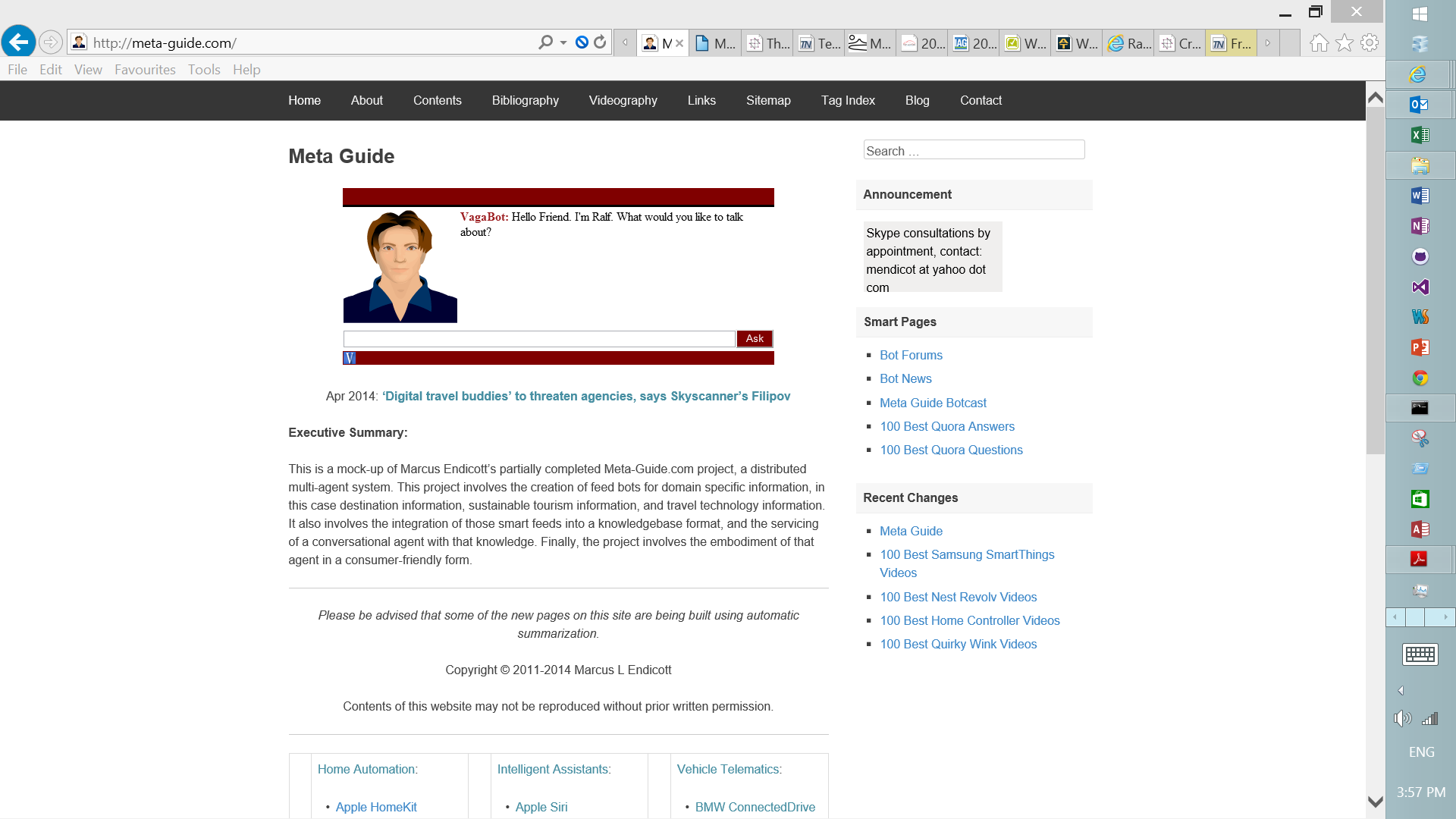
Task: Open Chrome from the taskbar
Action: [1420, 378]
